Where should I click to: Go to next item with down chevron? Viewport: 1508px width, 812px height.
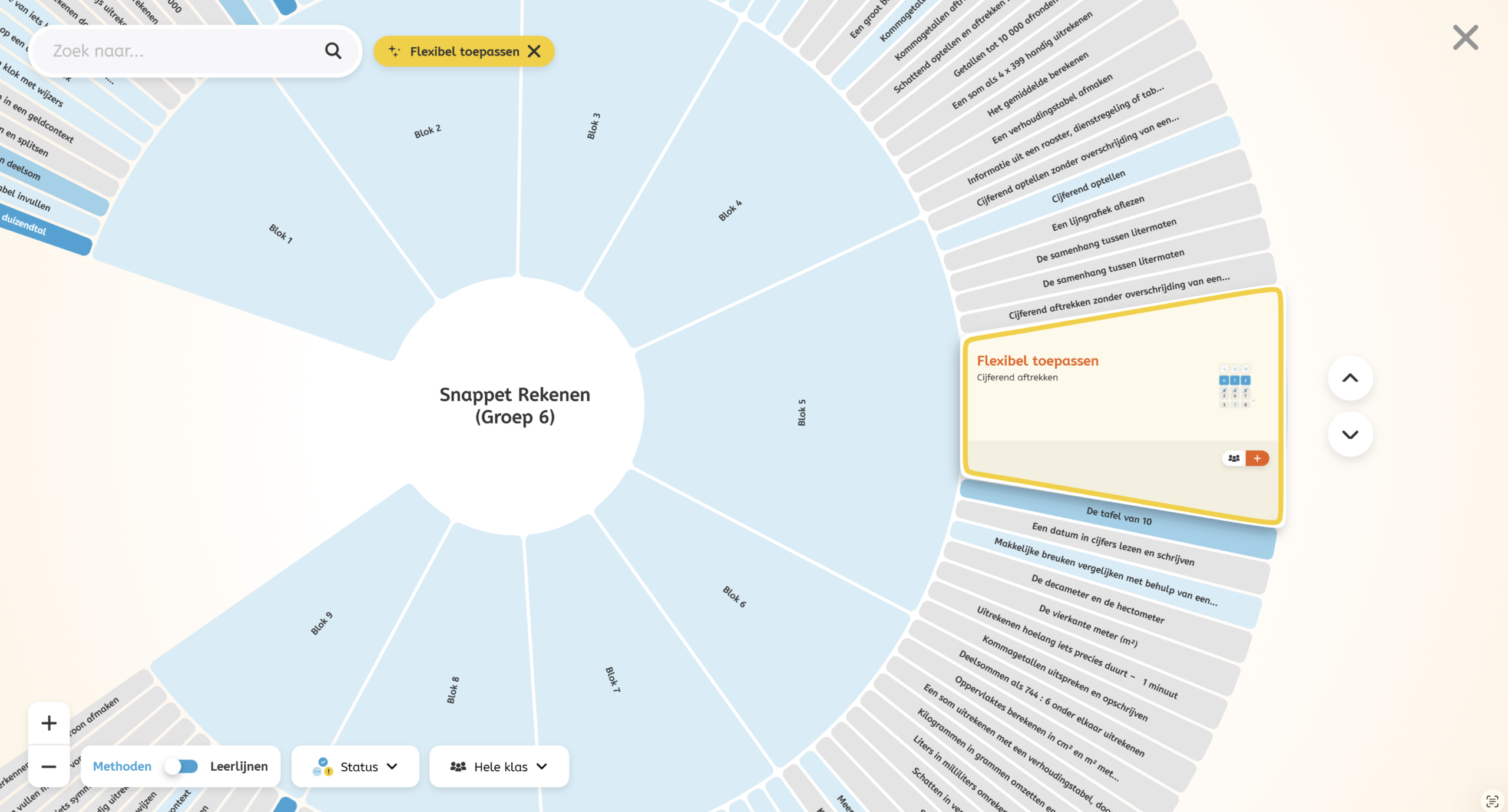coord(1350,435)
